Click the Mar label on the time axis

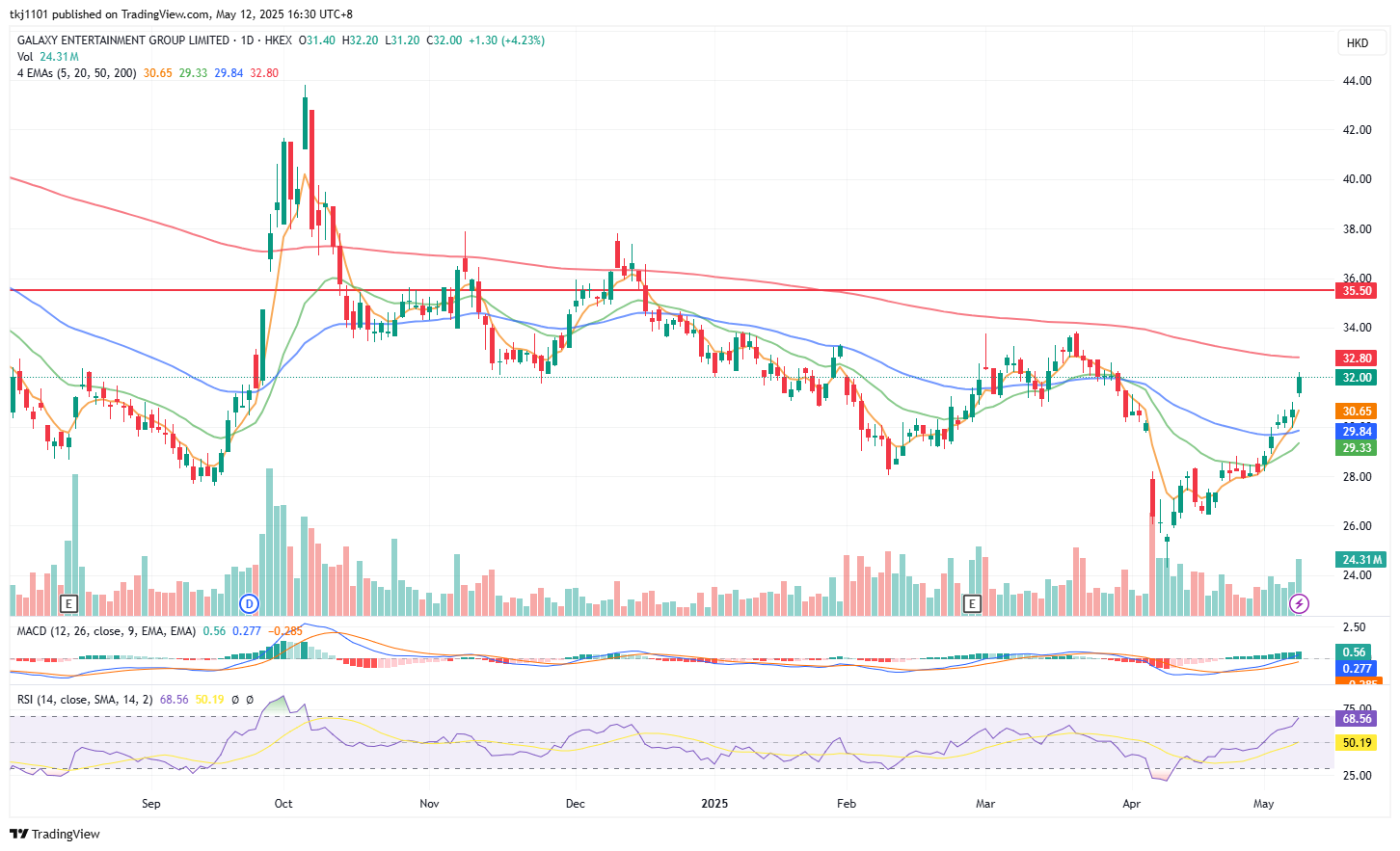point(985,804)
